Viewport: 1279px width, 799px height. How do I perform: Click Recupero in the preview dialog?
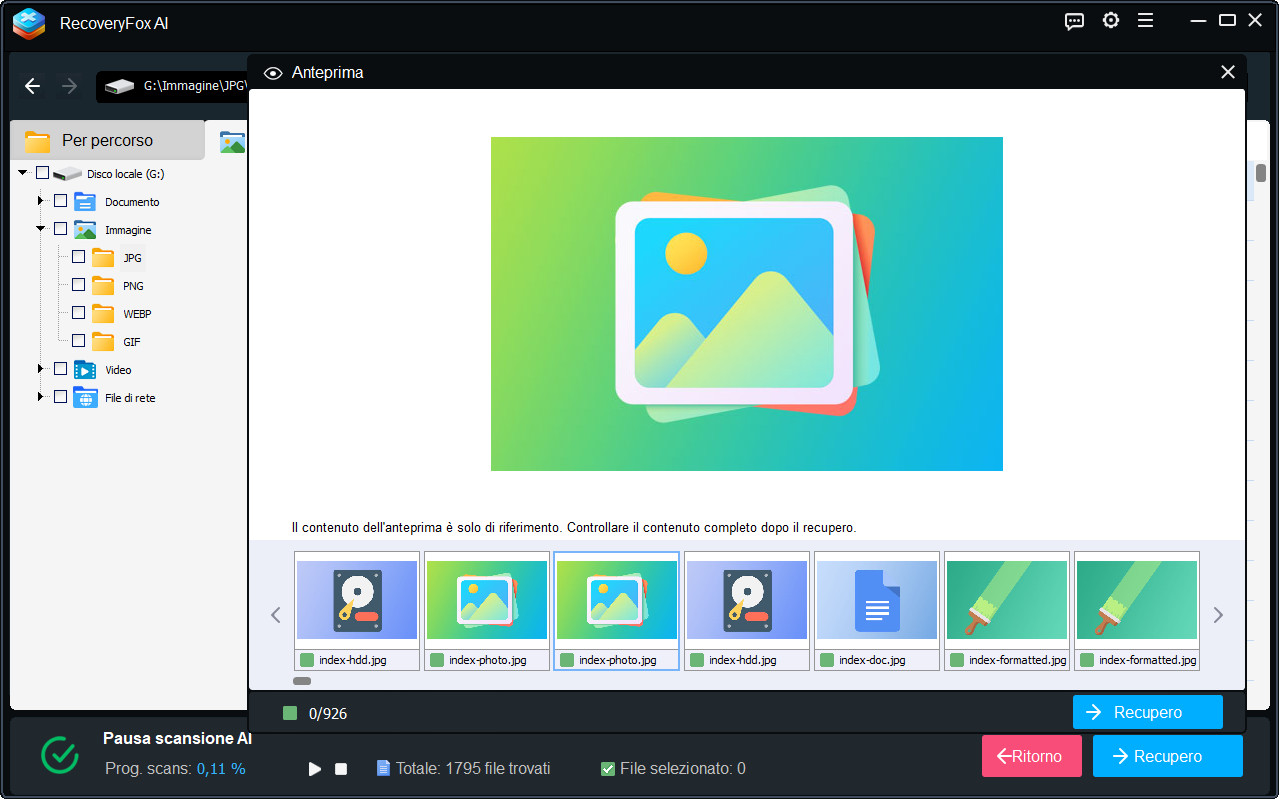pyautogui.click(x=1147, y=712)
